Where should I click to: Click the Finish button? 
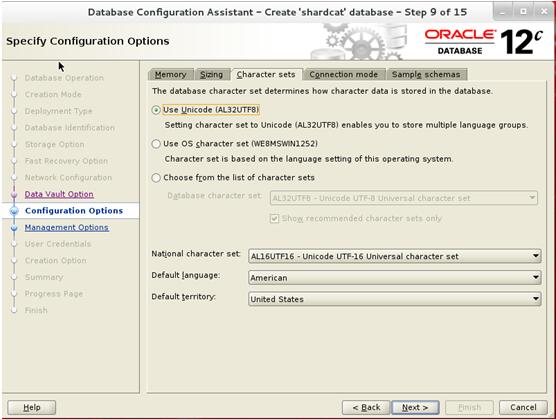click(469, 407)
